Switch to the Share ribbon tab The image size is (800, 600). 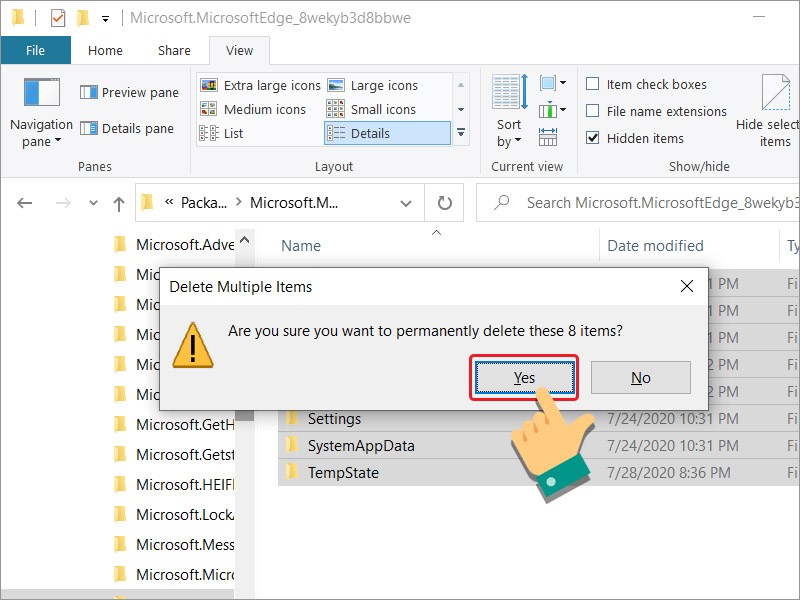click(174, 50)
